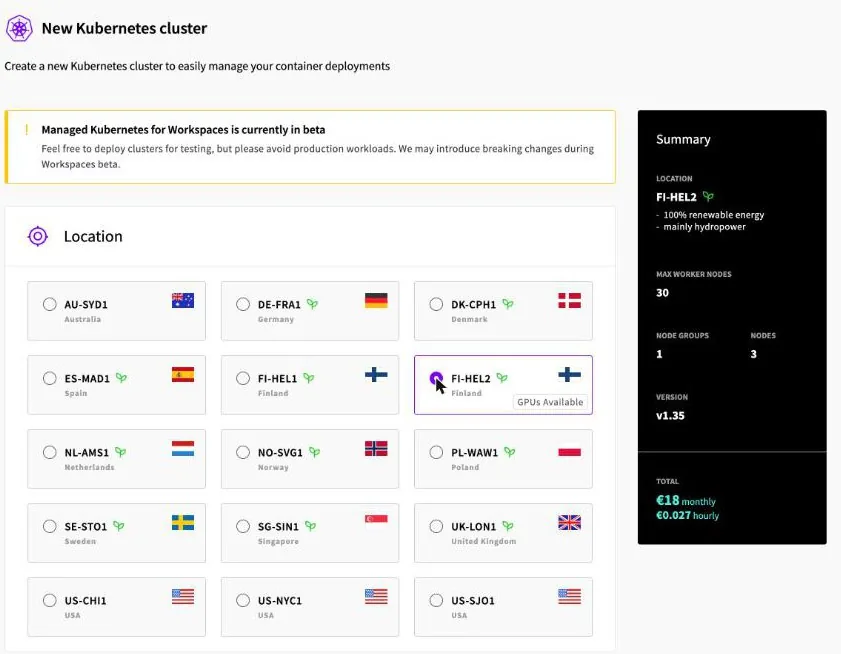Click the green leaf icon beside FI-HEL1
Image resolution: width=841 pixels, height=654 pixels.
pyautogui.click(x=309, y=378)
